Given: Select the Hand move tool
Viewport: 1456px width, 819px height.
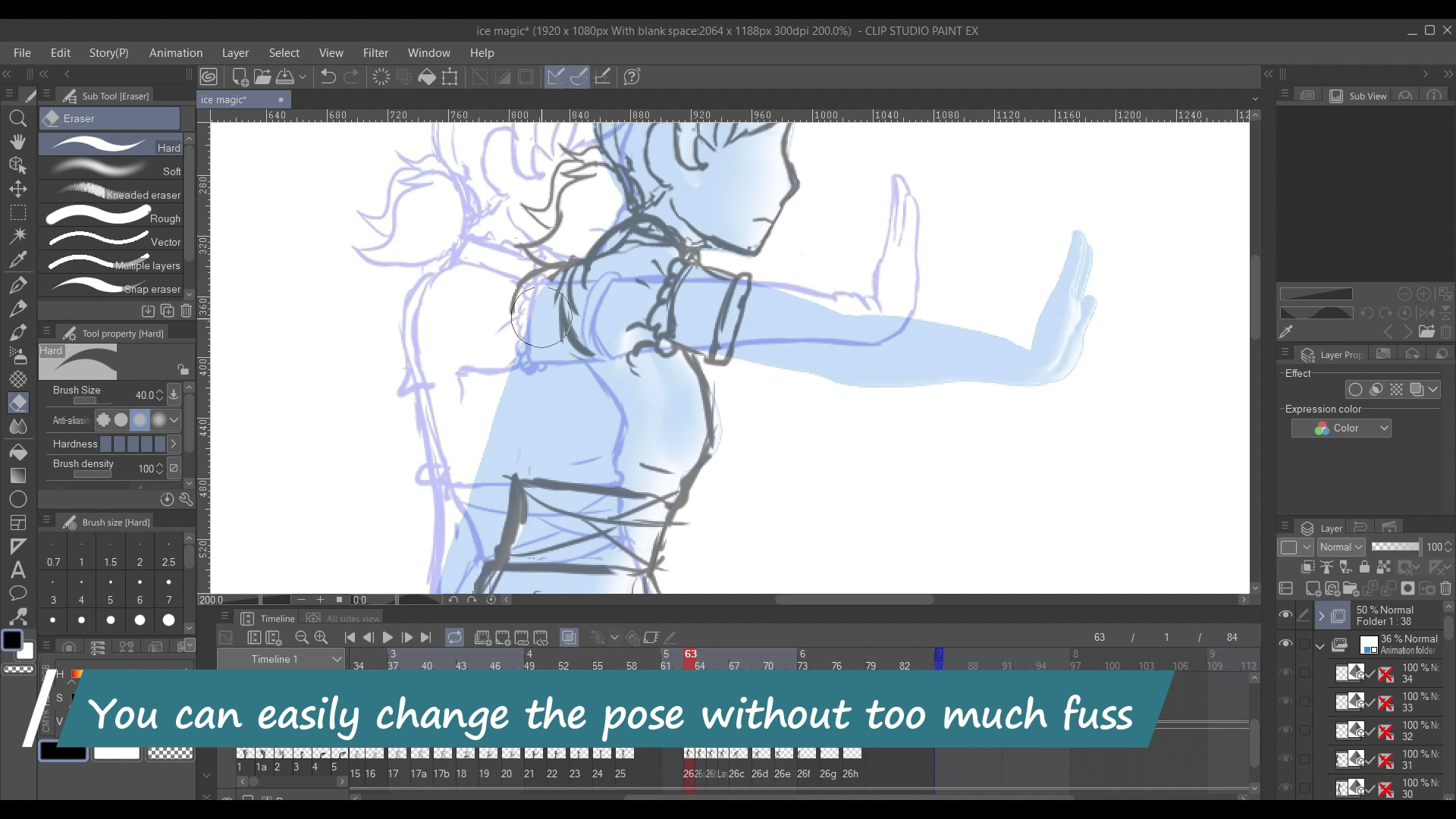Looking at the screenshot, I should pos(18,142).
